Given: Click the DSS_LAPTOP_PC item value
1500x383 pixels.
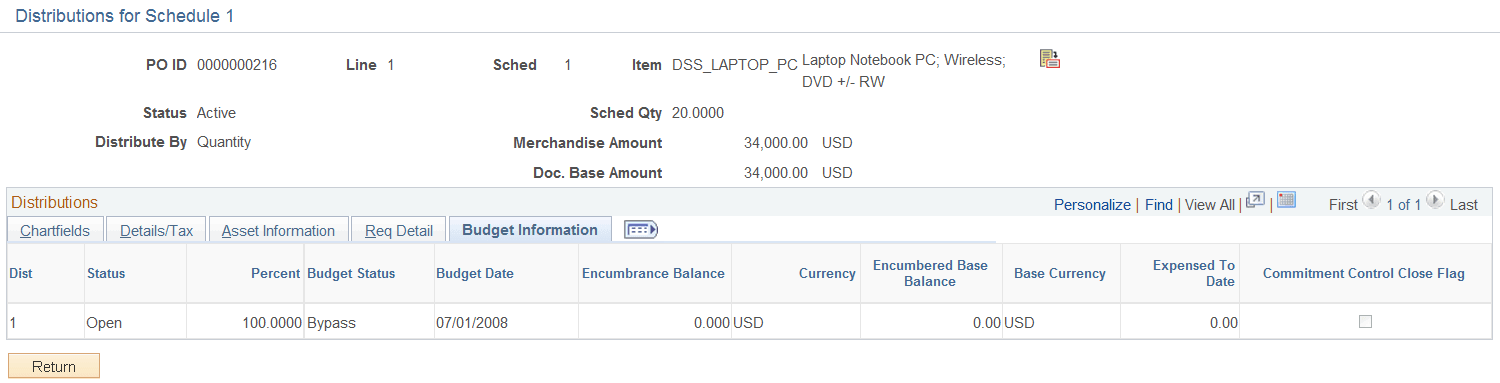Looking at the screenshot, I should (x=735, y=65).
